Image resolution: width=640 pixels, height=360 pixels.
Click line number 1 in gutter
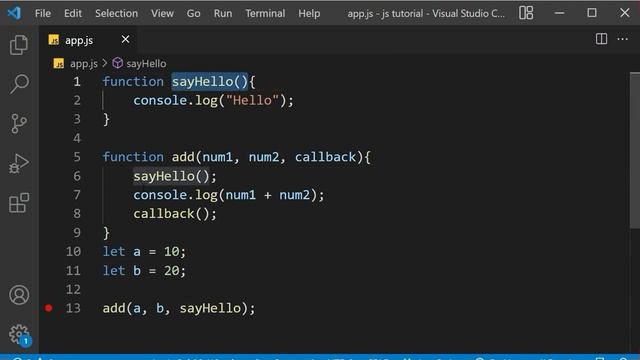coord(77,82)
